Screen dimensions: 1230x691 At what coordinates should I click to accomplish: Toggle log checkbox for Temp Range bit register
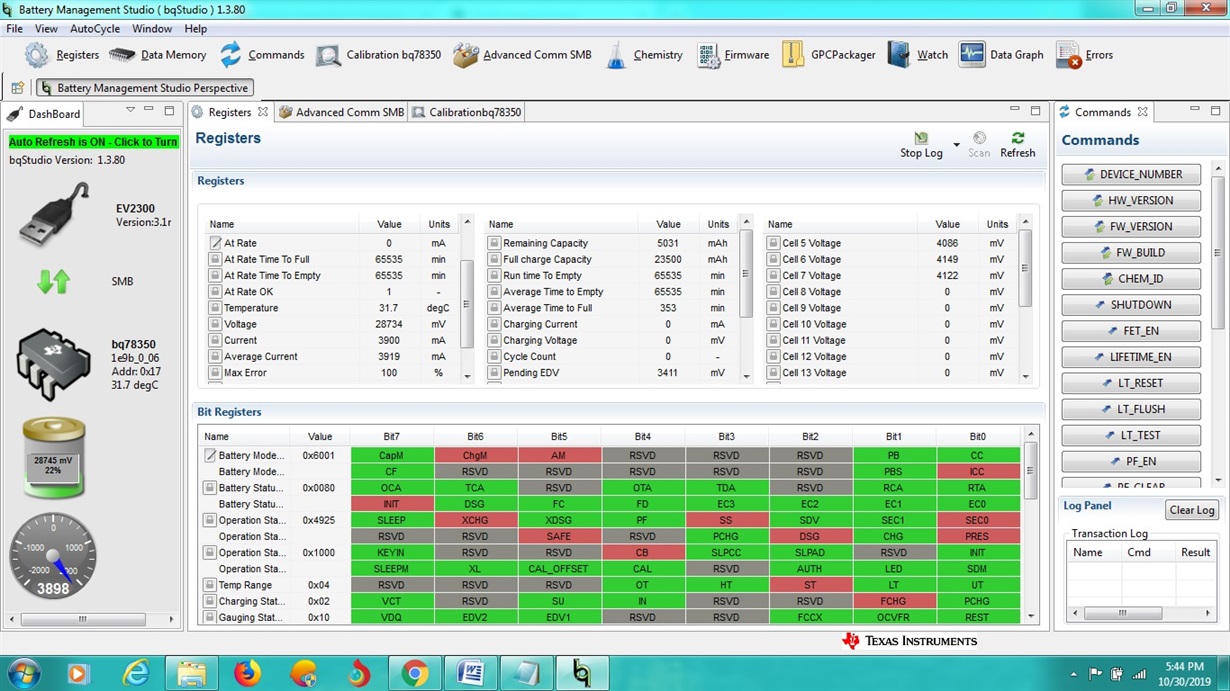pyautogui.click(x=210, y=585)
